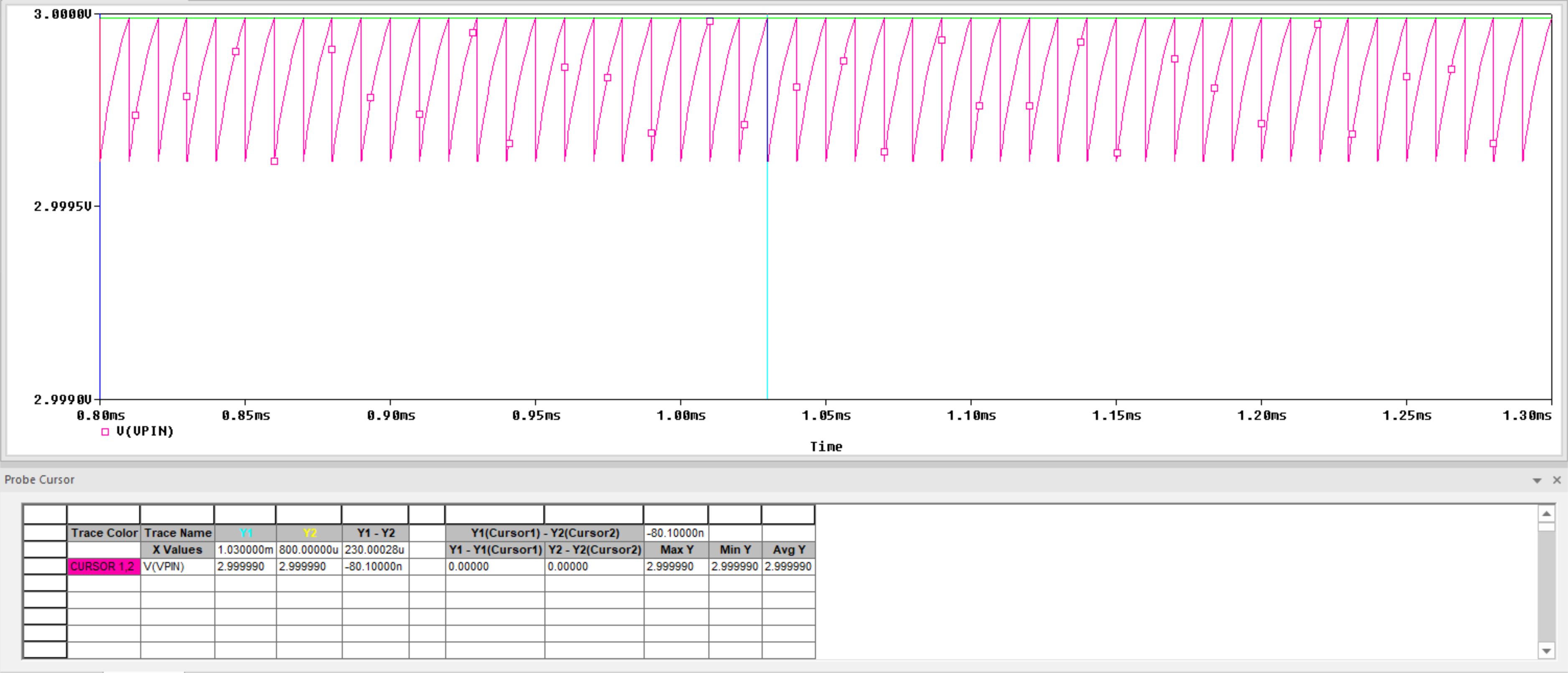
Task: Click the 2.9990V y-axis label
Action: 63,400
